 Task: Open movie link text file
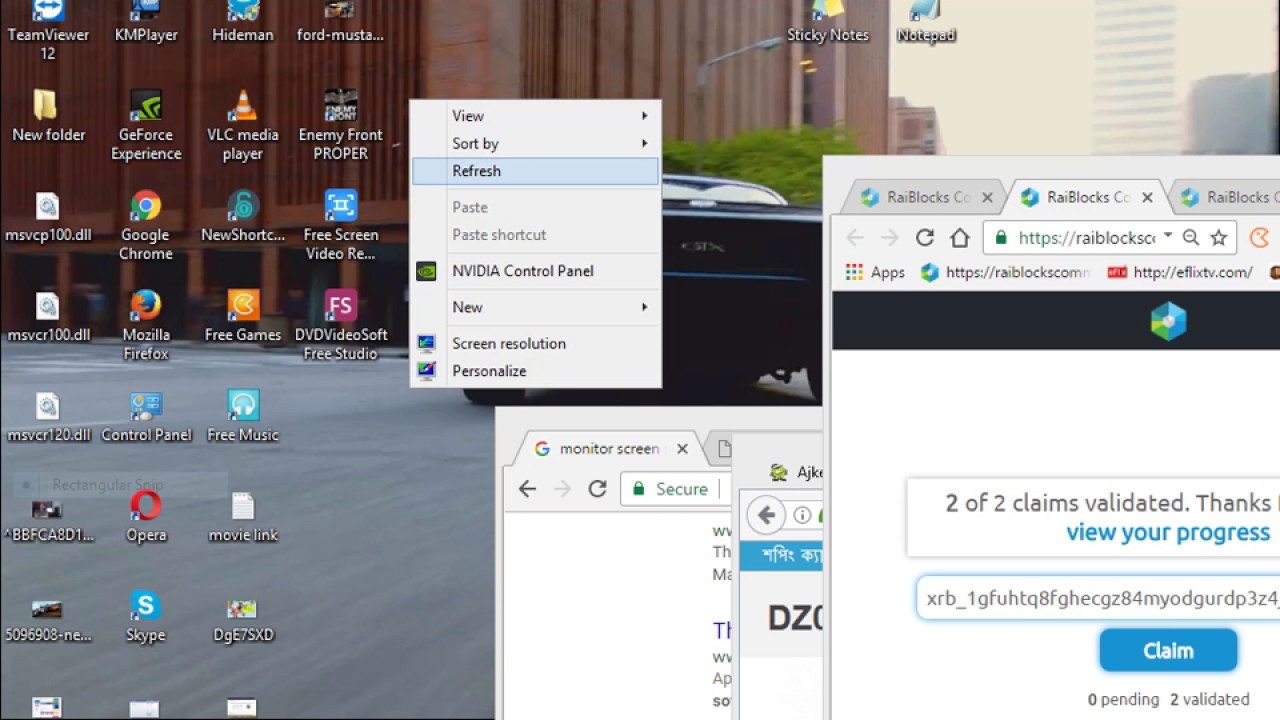(242, 516)
